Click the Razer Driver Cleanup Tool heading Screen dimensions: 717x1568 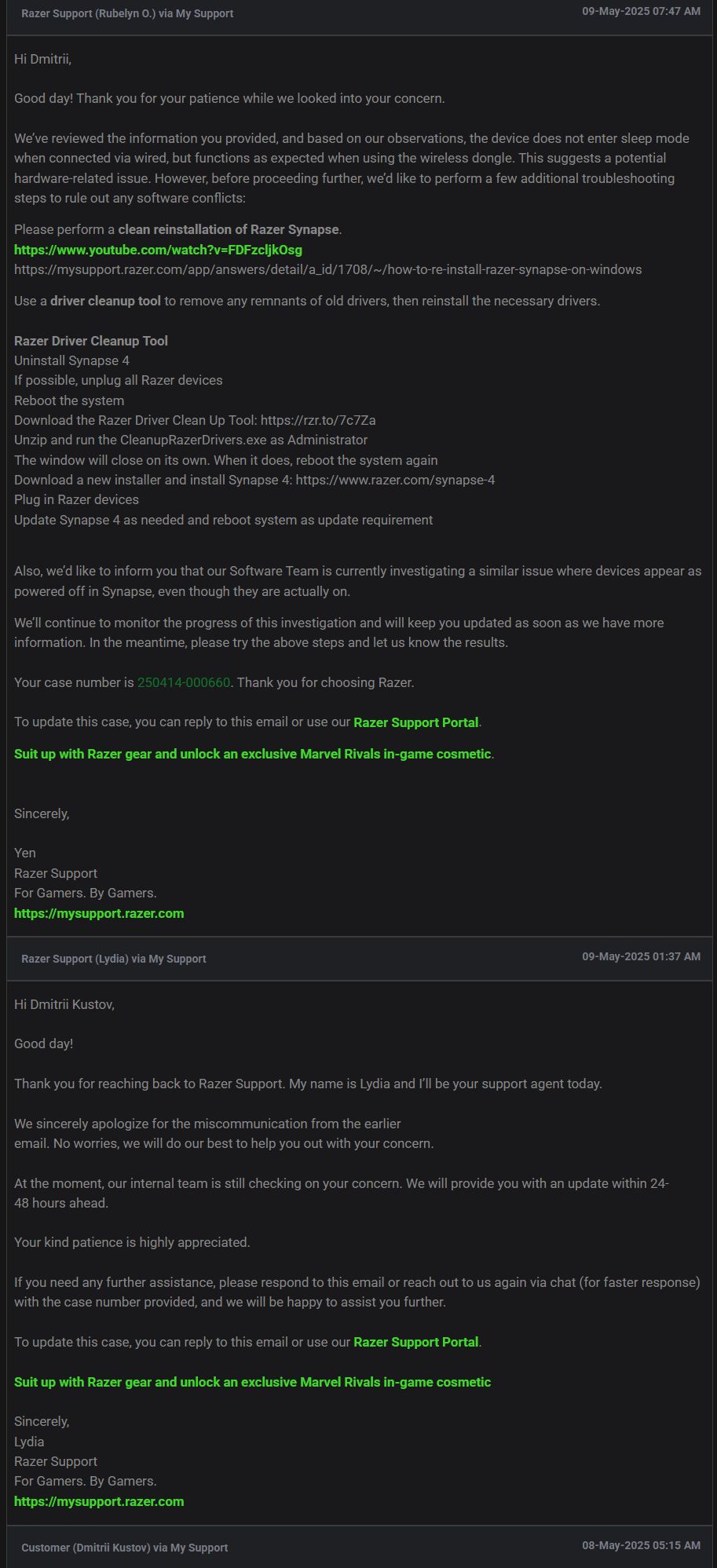pos(91,341)
